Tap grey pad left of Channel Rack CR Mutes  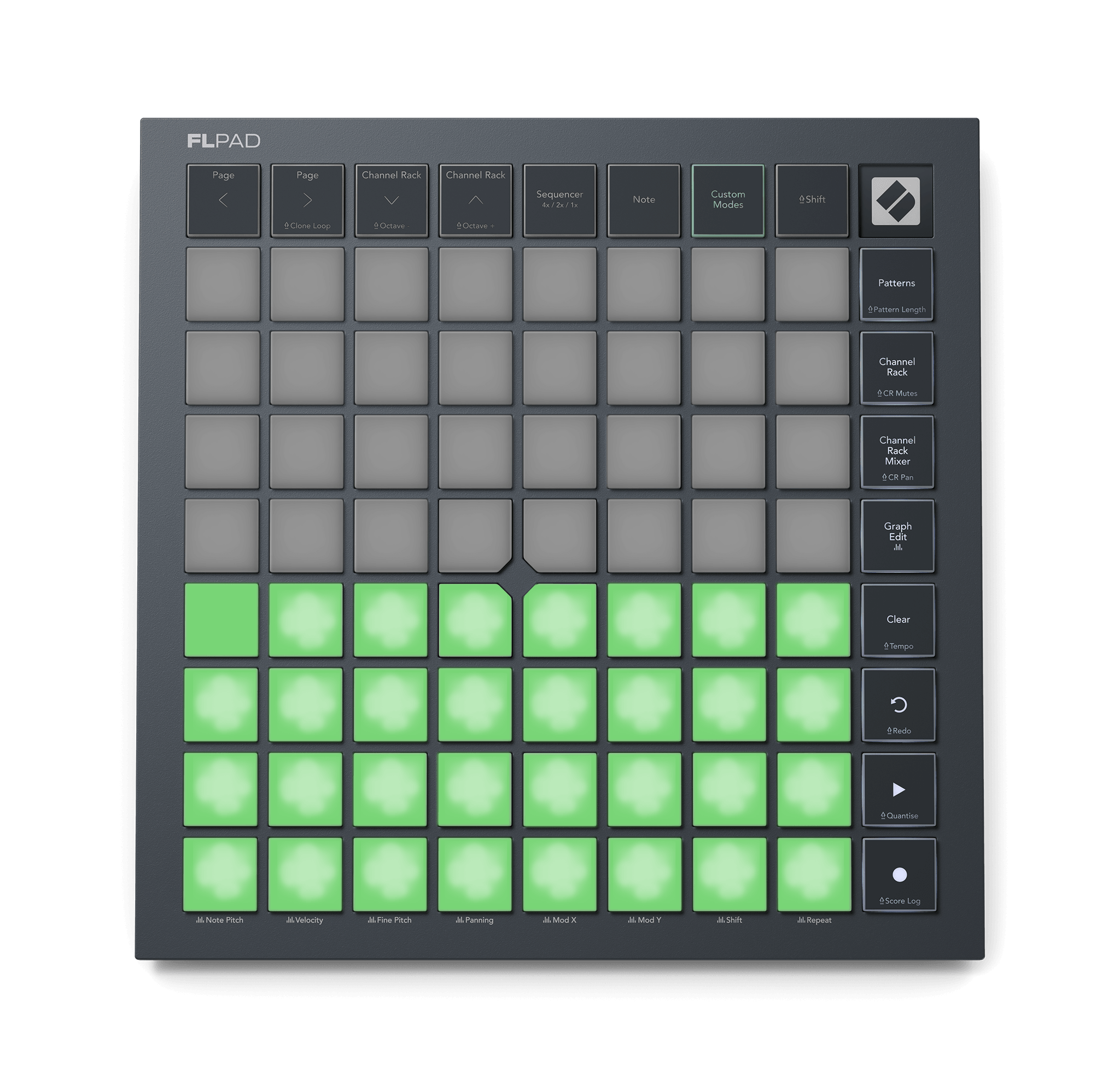[x=812, y=368]
